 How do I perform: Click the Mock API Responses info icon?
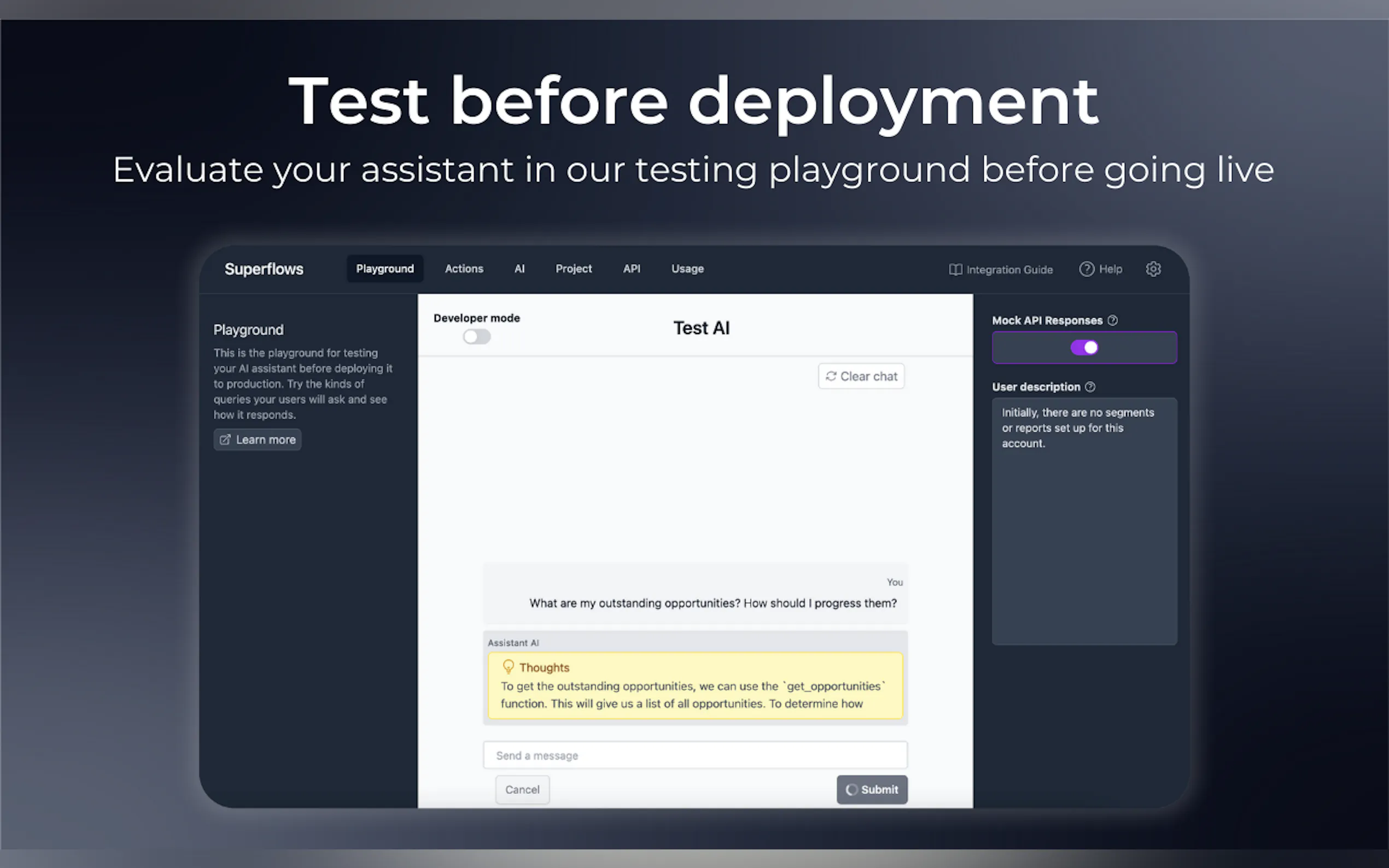(1112, 320)
